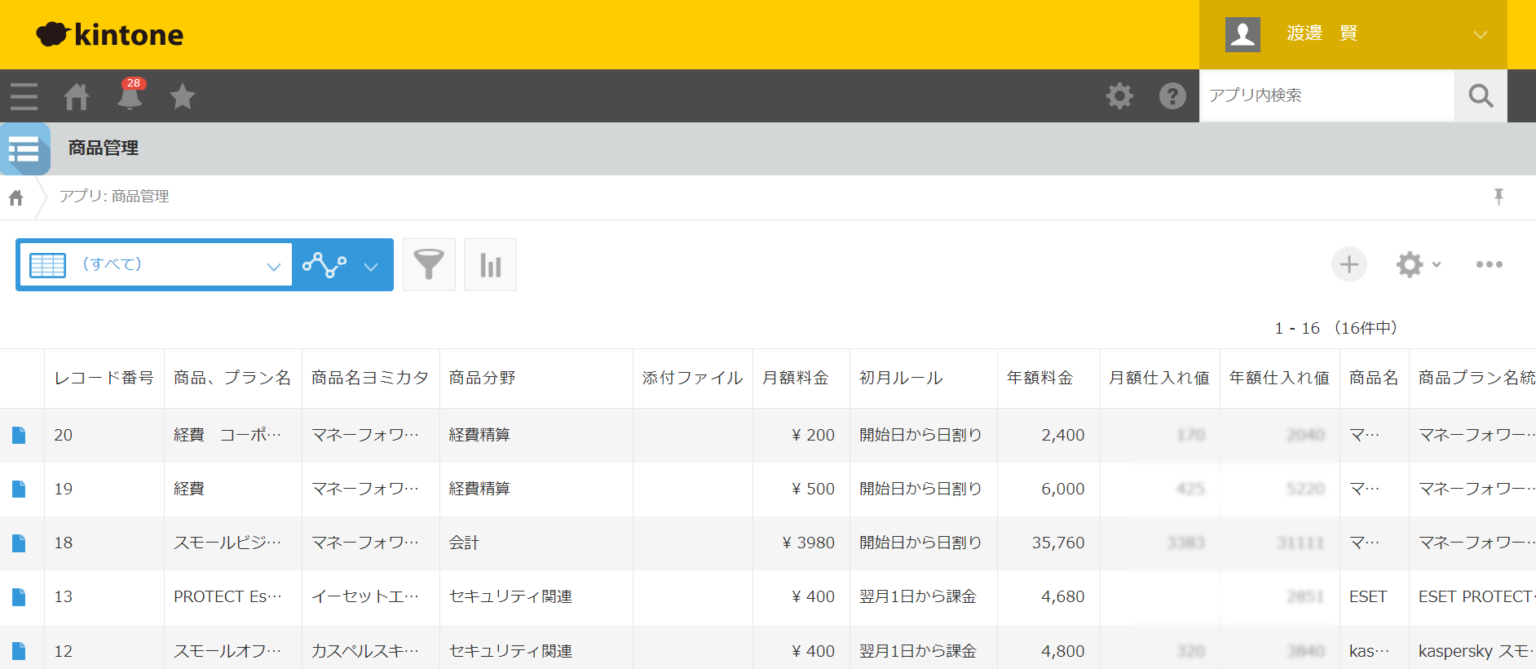The height and width of the screenshot is (669, 1536).
Task: Open the hamburger navigation menu
Action: 23,96
